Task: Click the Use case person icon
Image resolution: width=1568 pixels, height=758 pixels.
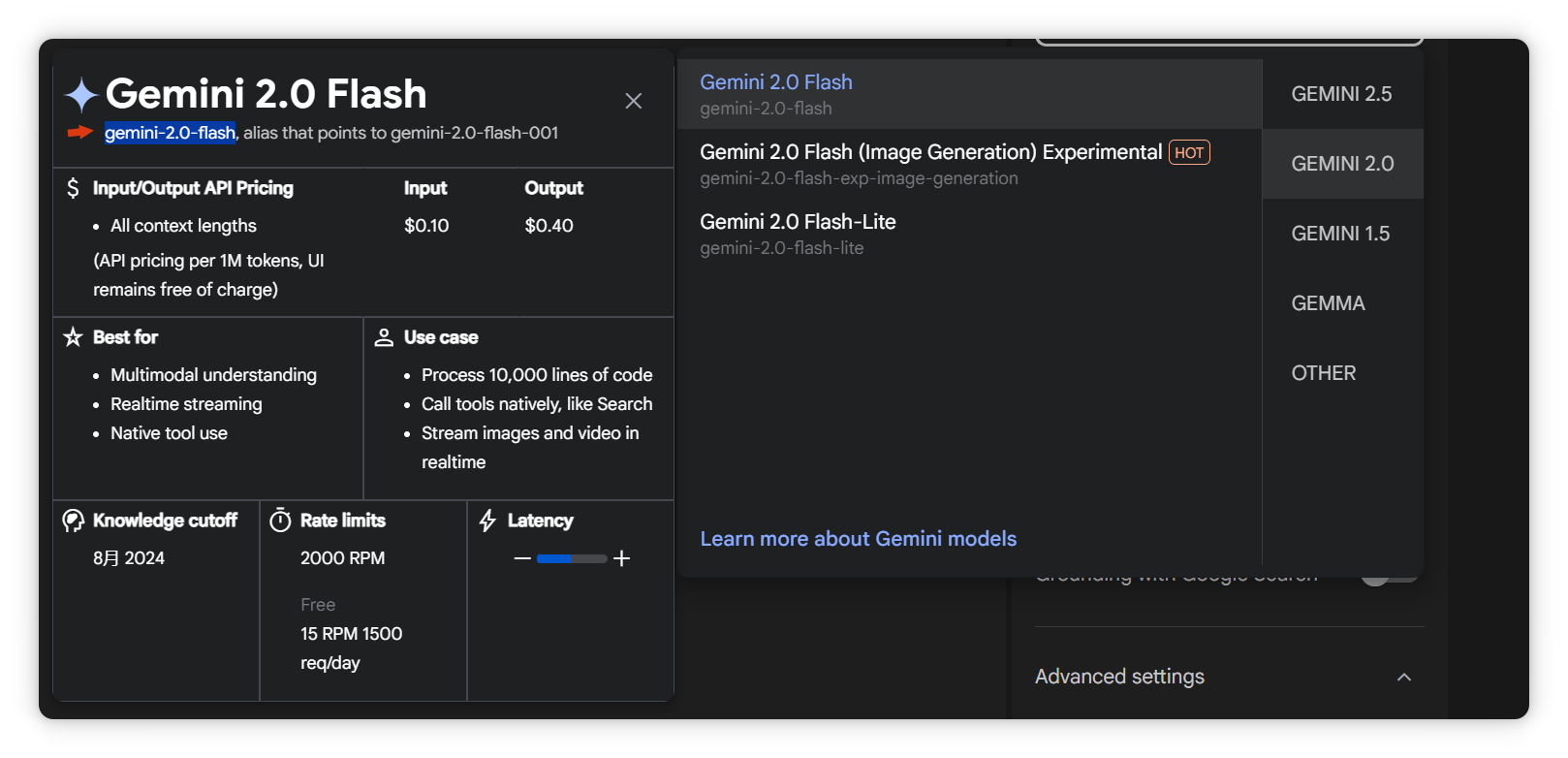Action: click(x=384, y=337)
